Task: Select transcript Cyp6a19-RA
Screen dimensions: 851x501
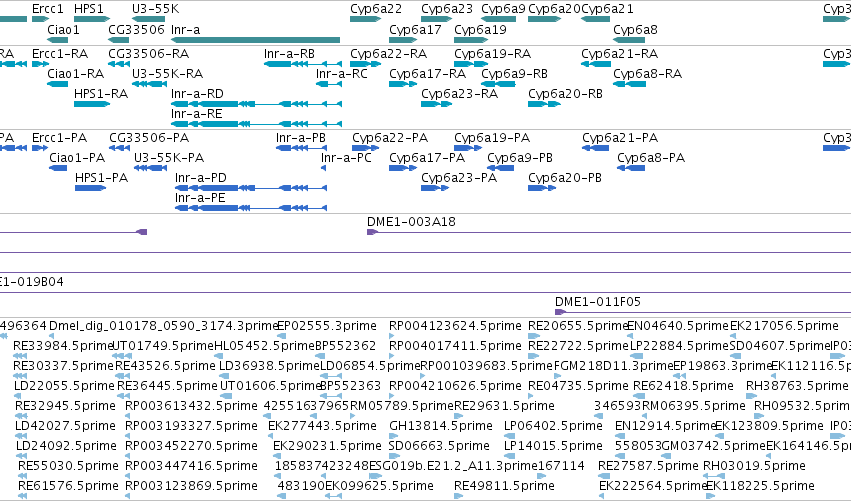Action: click(492, 53)
